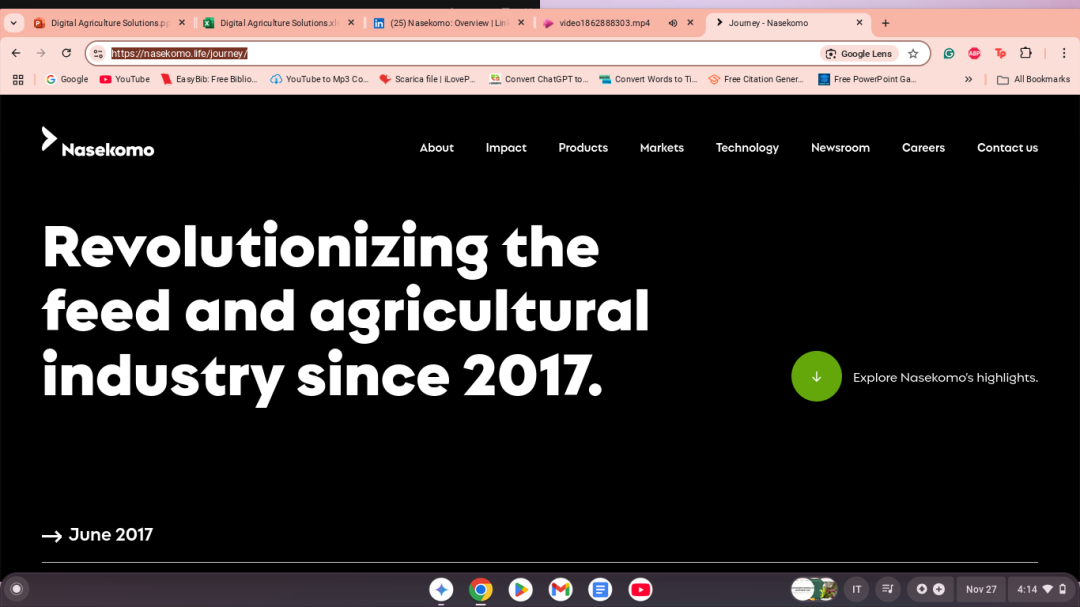This screenshot has width=1080, height=607.
Task: Select the June 2017 timeline entry
Action: (x=97, y=535)
